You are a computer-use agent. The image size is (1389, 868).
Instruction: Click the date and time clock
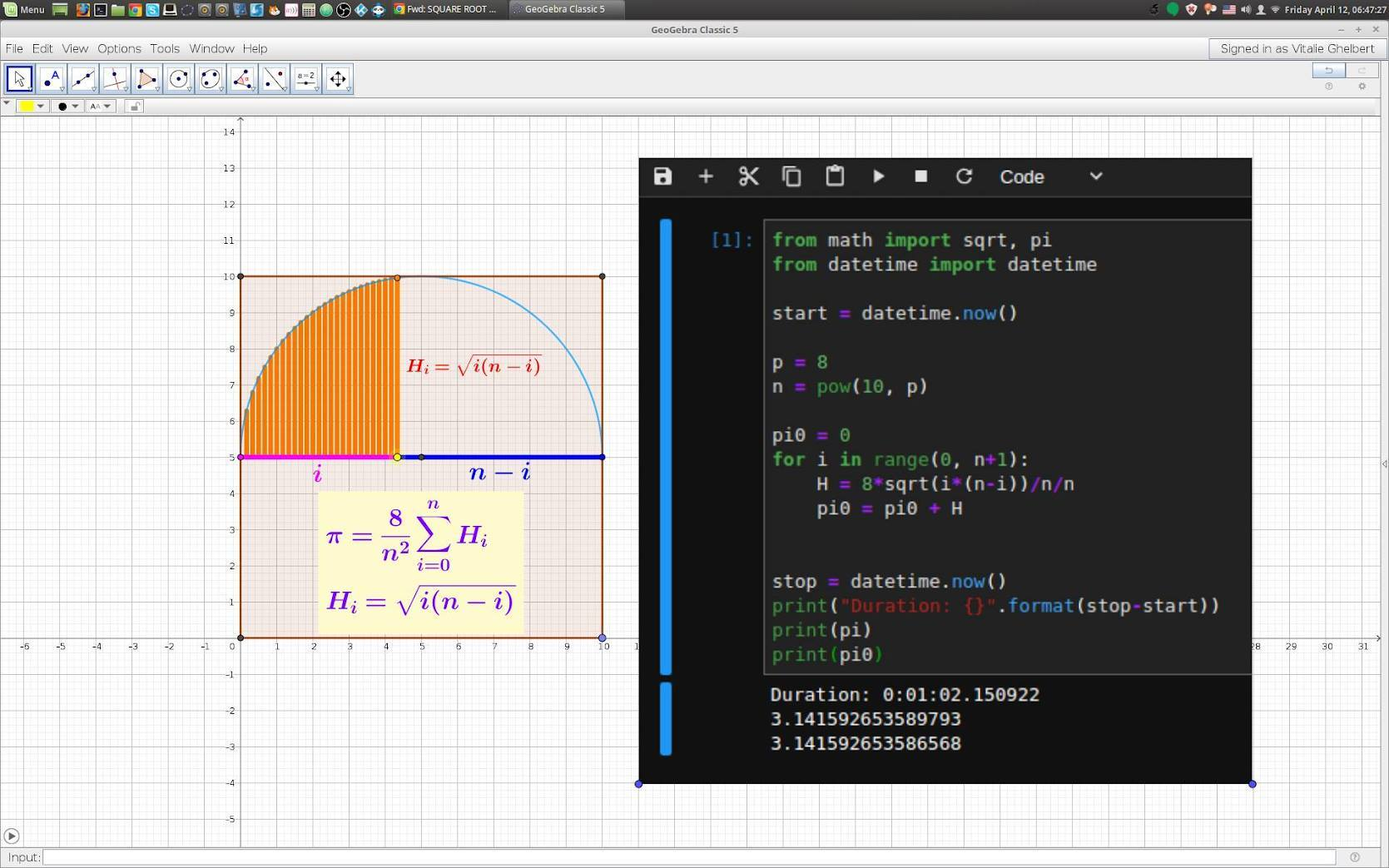(1335, 10)
